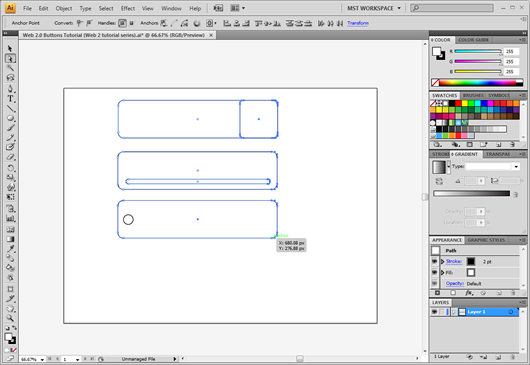Add new effect with fx button
Viewport: 530px width, 365px height.
pyautogui.click(x=469, y=293)
